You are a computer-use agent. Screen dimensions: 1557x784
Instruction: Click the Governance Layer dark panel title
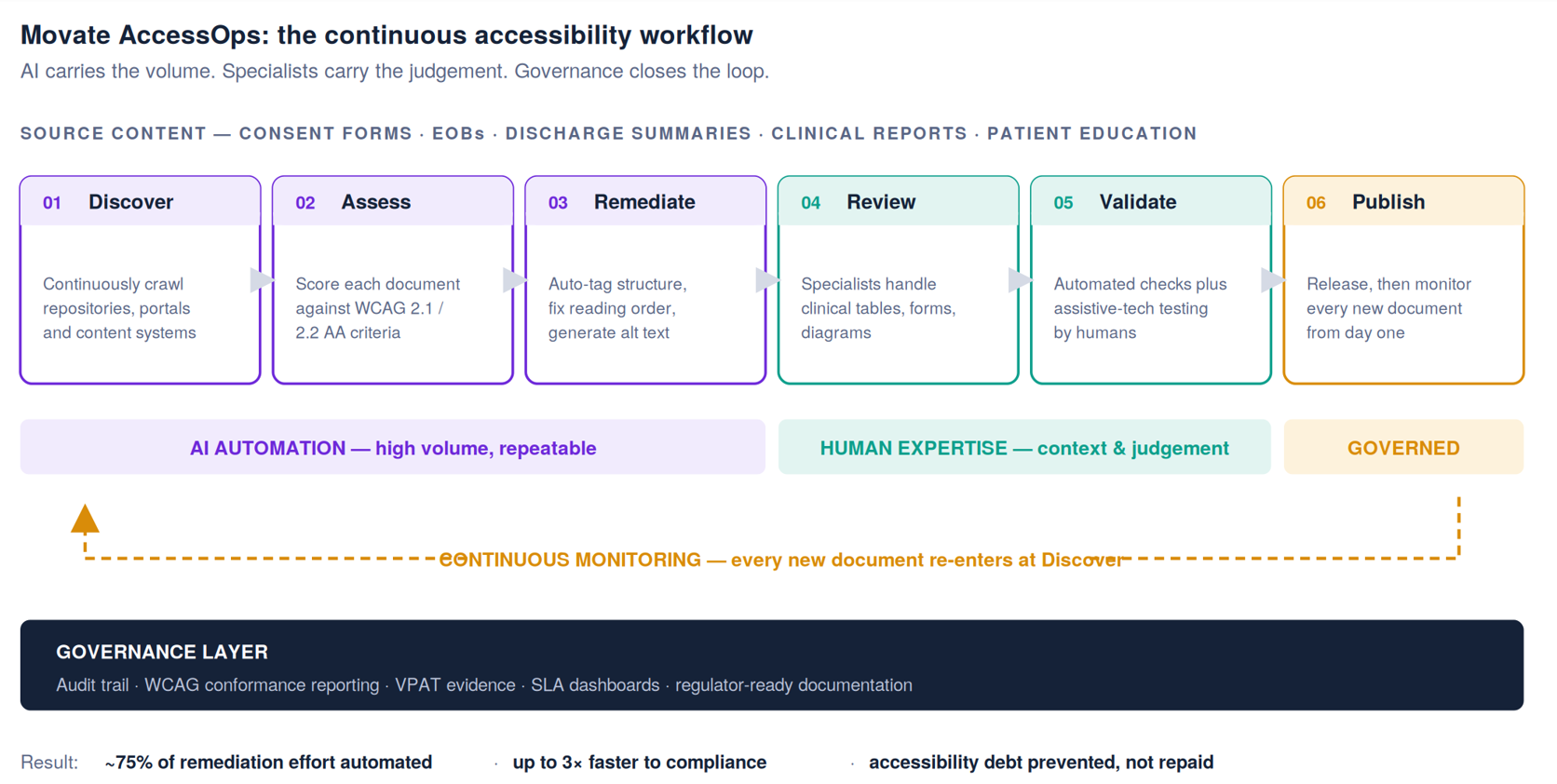pos(162,652)
